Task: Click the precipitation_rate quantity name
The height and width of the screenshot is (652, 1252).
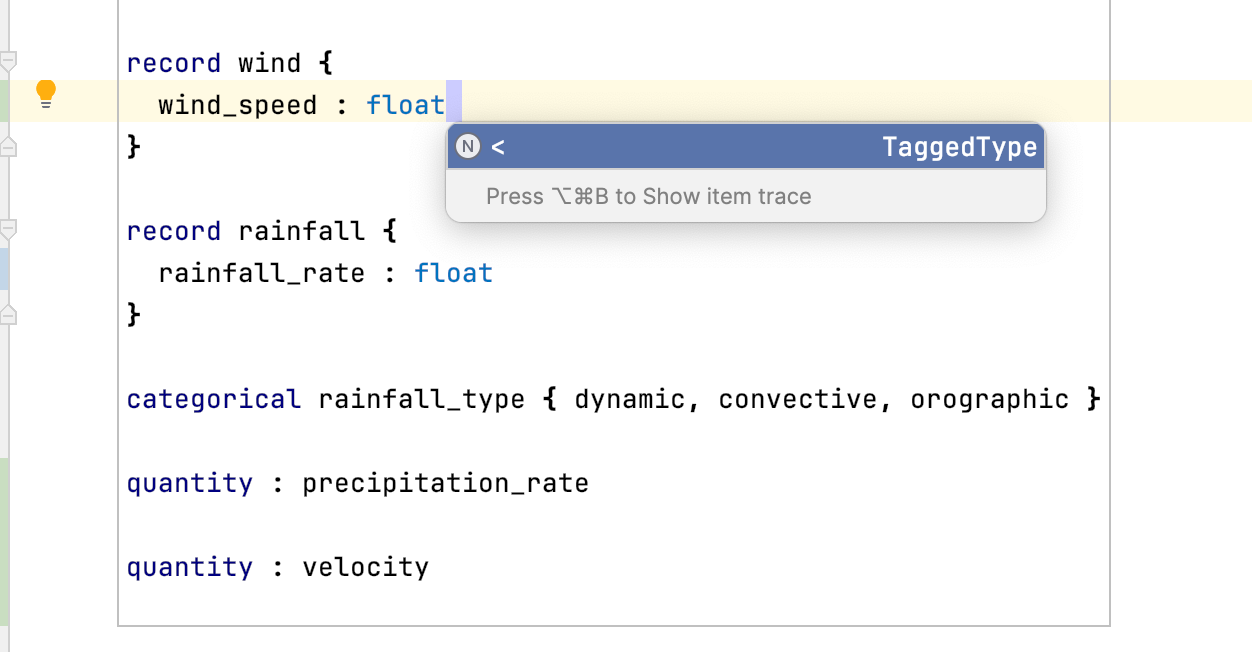Action: (x=446, y=482)
